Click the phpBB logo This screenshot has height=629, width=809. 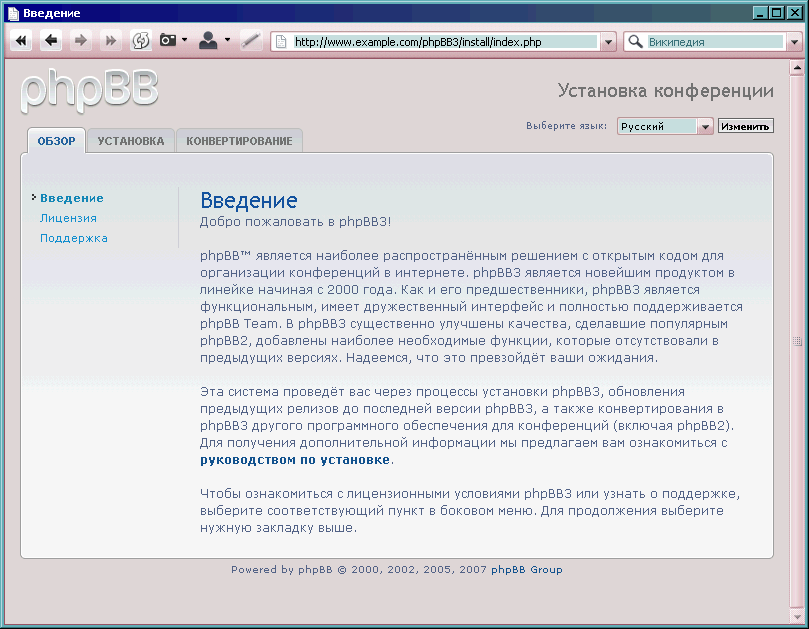click(90, 90)
